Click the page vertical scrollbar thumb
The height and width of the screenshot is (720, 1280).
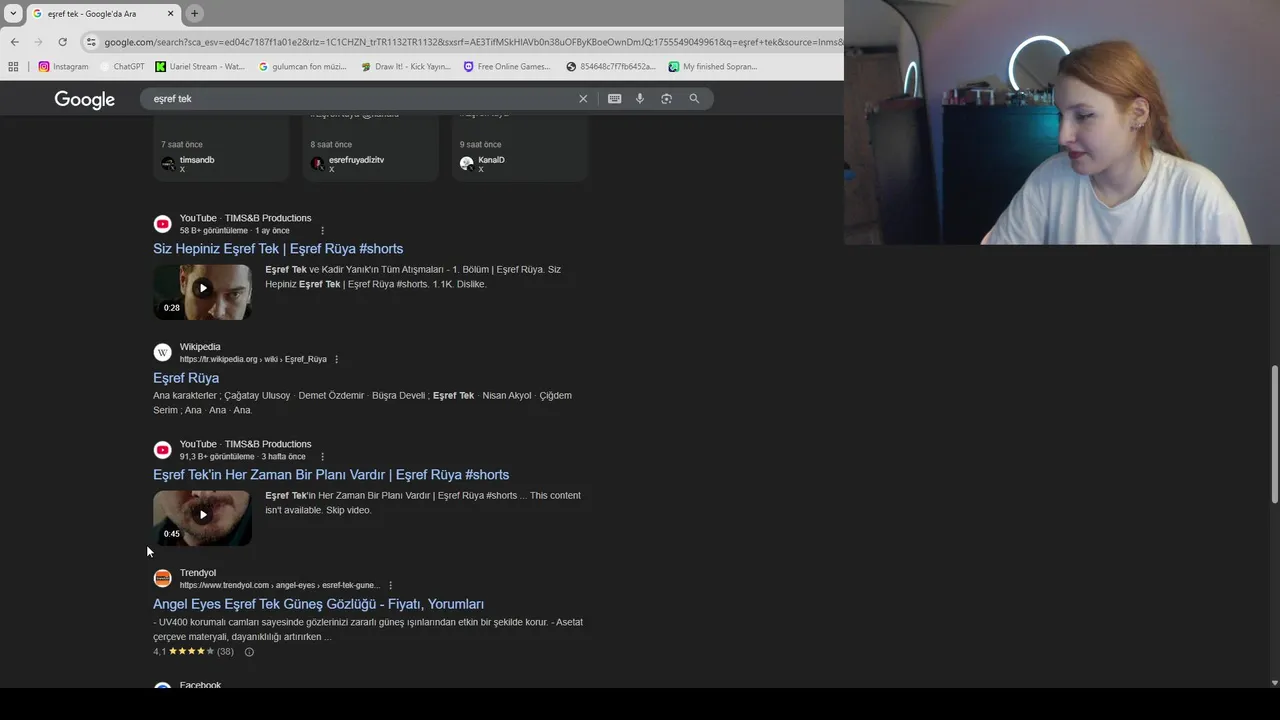[1274, 434]
